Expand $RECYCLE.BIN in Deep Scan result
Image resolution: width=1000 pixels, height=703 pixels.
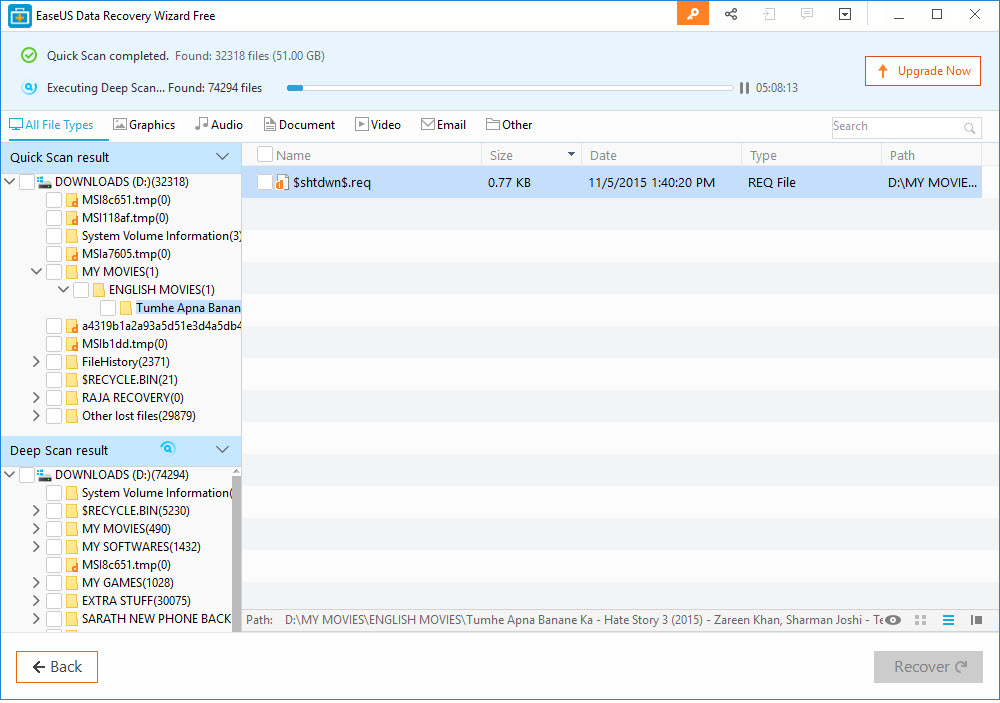coord(36,510)
